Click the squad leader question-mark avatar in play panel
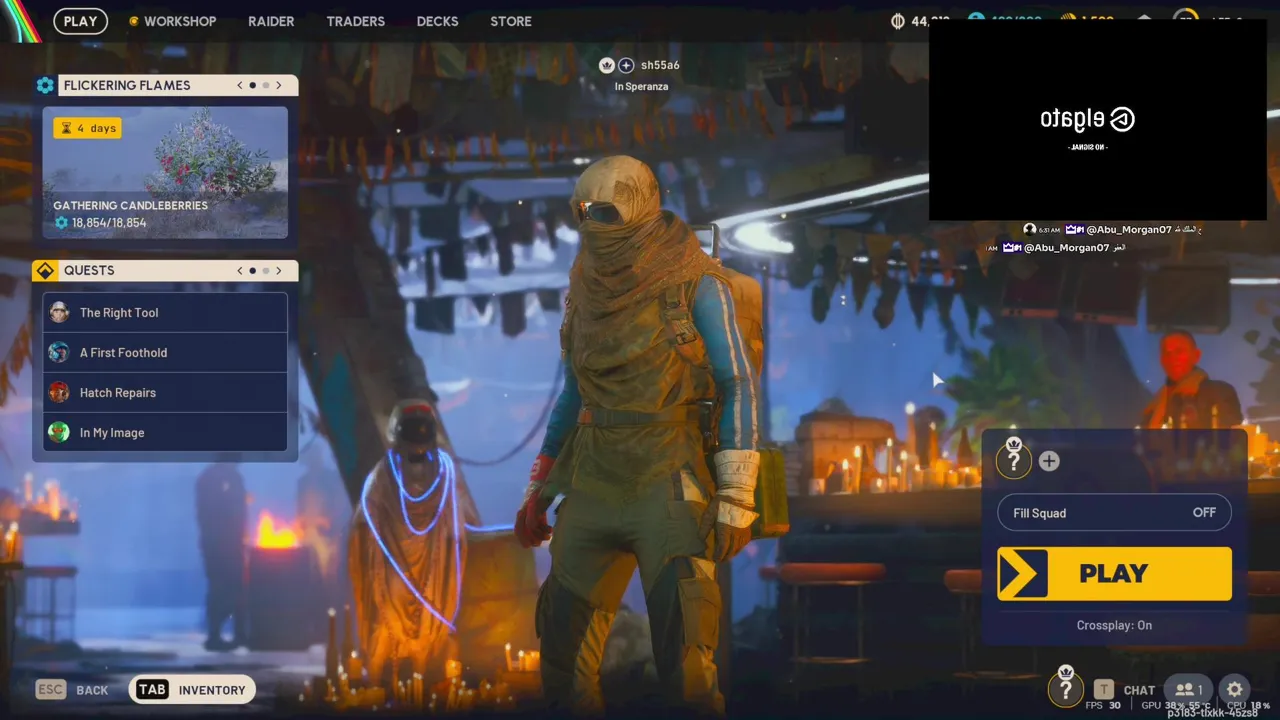Image resolution: width=1280 pixels, height=720 pixels. click(x=1014, y=460)
